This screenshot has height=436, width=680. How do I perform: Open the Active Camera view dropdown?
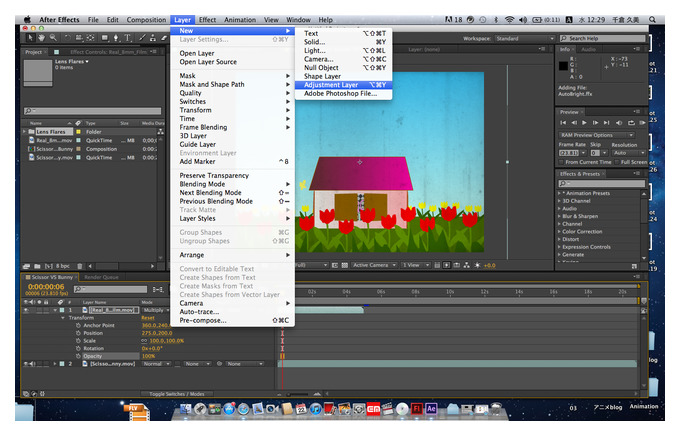pyautogui.click(x=374, y=265)
